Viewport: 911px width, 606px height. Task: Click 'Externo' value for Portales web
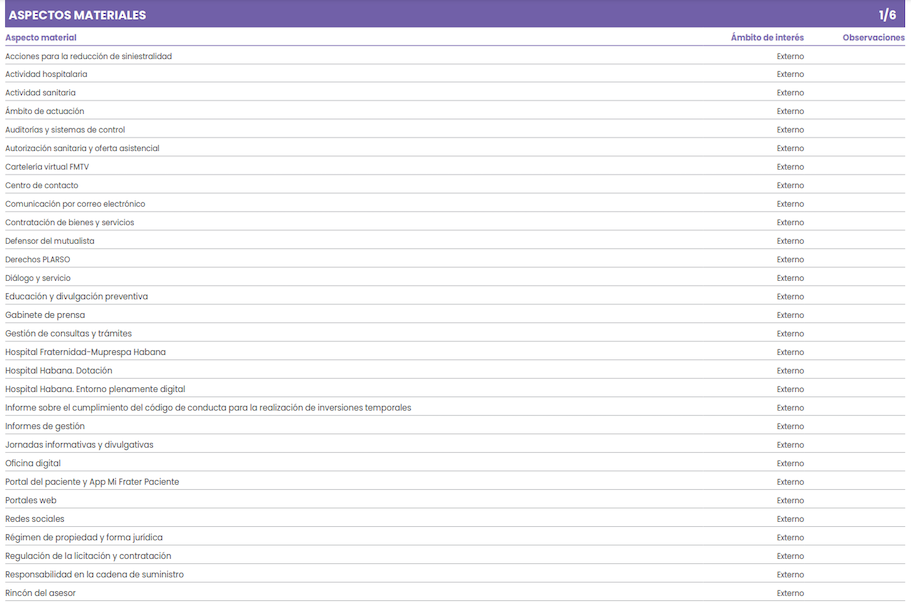point(790,501)
